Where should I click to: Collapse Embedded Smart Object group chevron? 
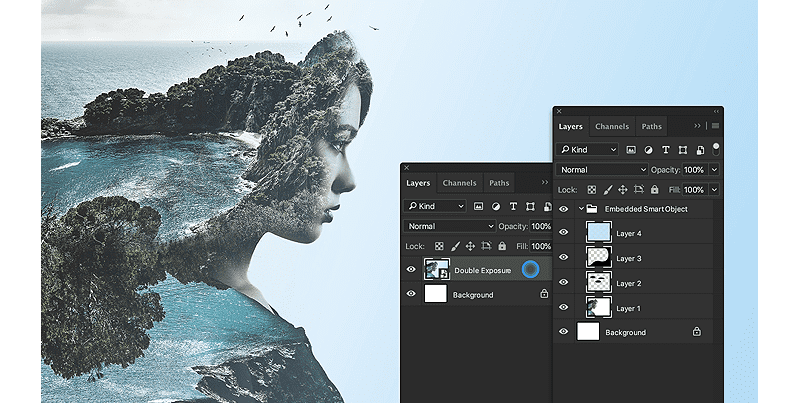581,209
